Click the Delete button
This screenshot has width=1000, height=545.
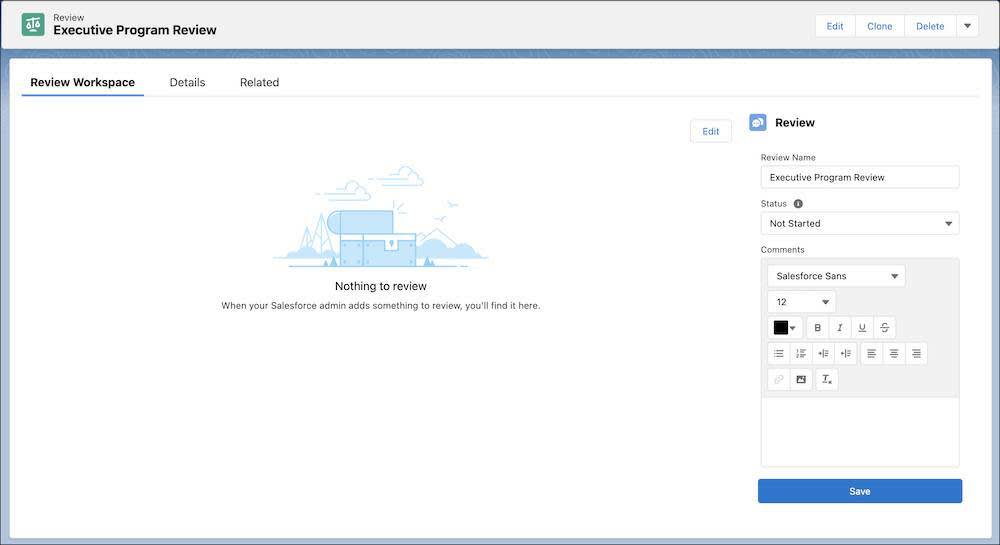[930, 26]
